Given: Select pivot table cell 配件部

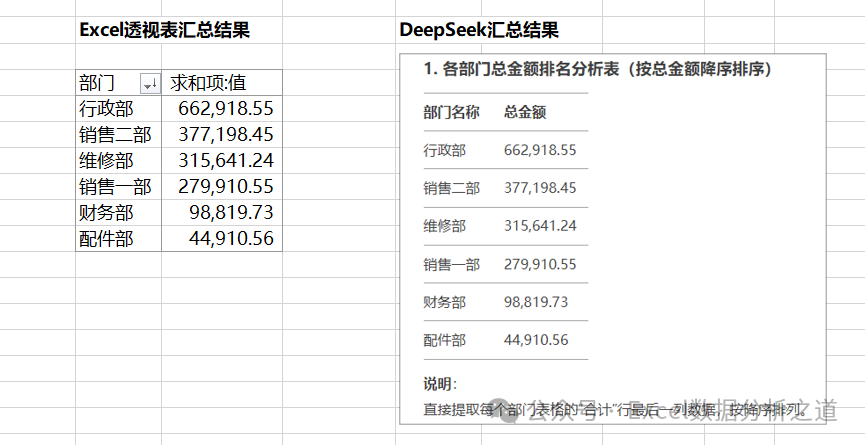Looking at the screenshot, I should [x=119, y=238].
